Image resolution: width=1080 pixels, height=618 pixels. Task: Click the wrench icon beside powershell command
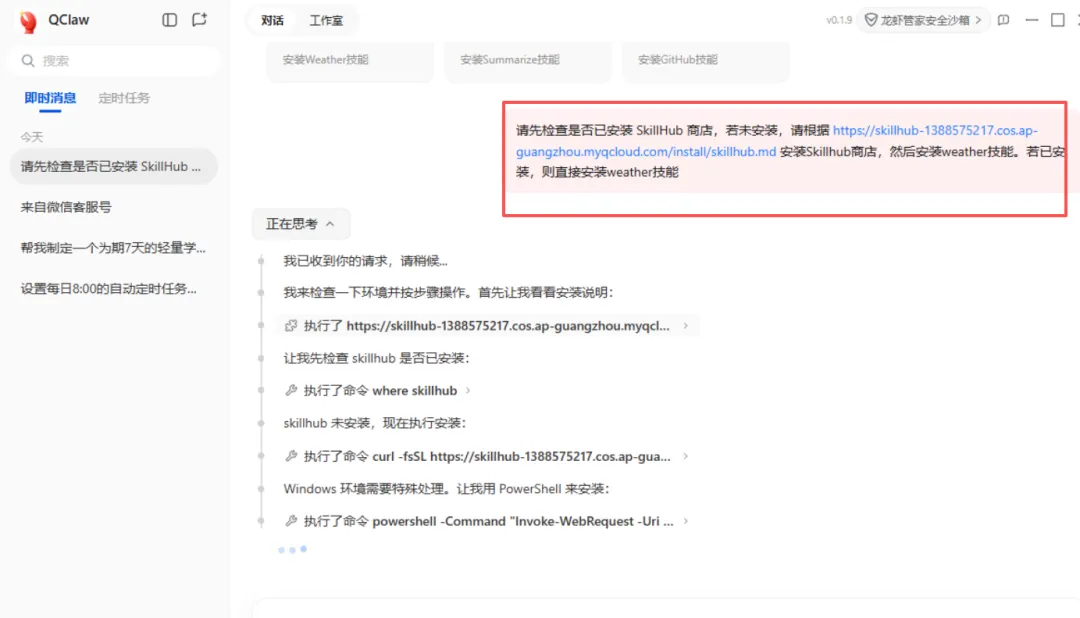pyautogui.click(x=291, y=522)
